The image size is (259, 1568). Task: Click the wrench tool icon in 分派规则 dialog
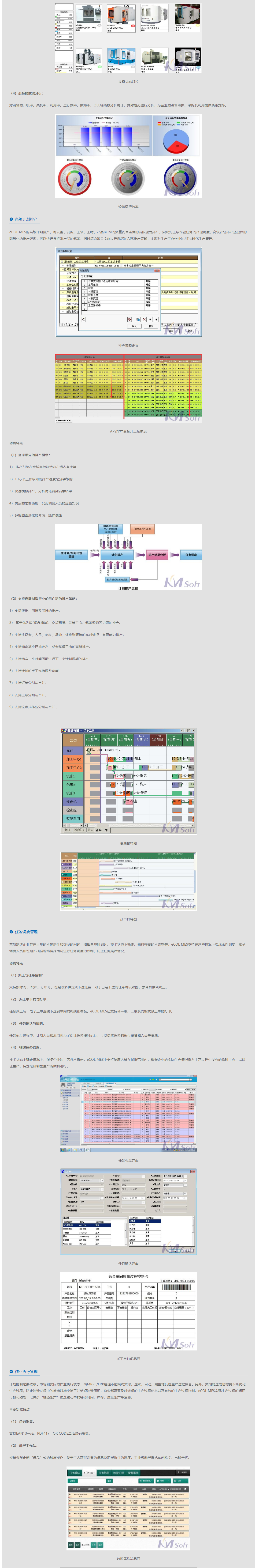tap(83, 319)
